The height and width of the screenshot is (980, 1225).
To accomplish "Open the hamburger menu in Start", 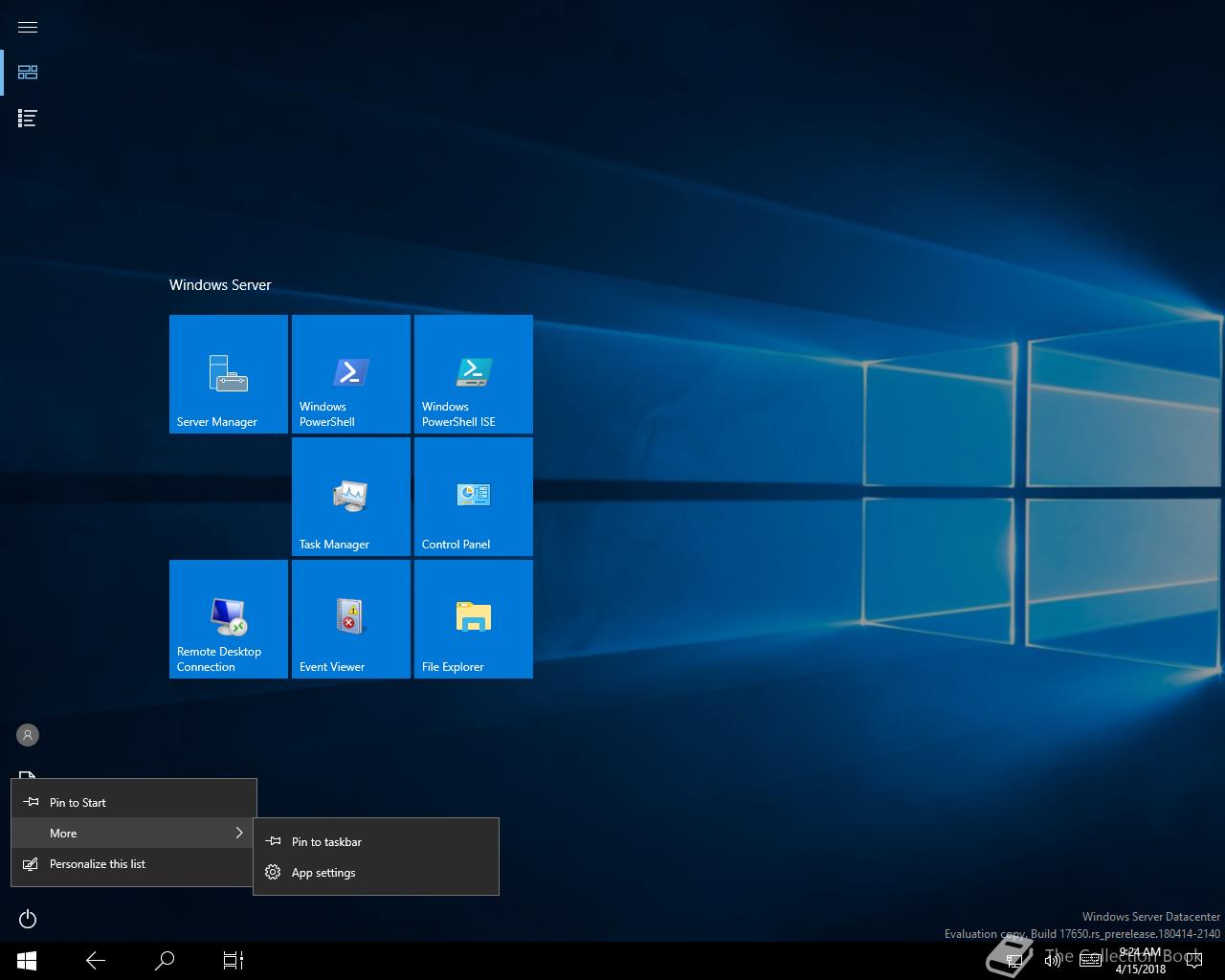I will [28, 27].
